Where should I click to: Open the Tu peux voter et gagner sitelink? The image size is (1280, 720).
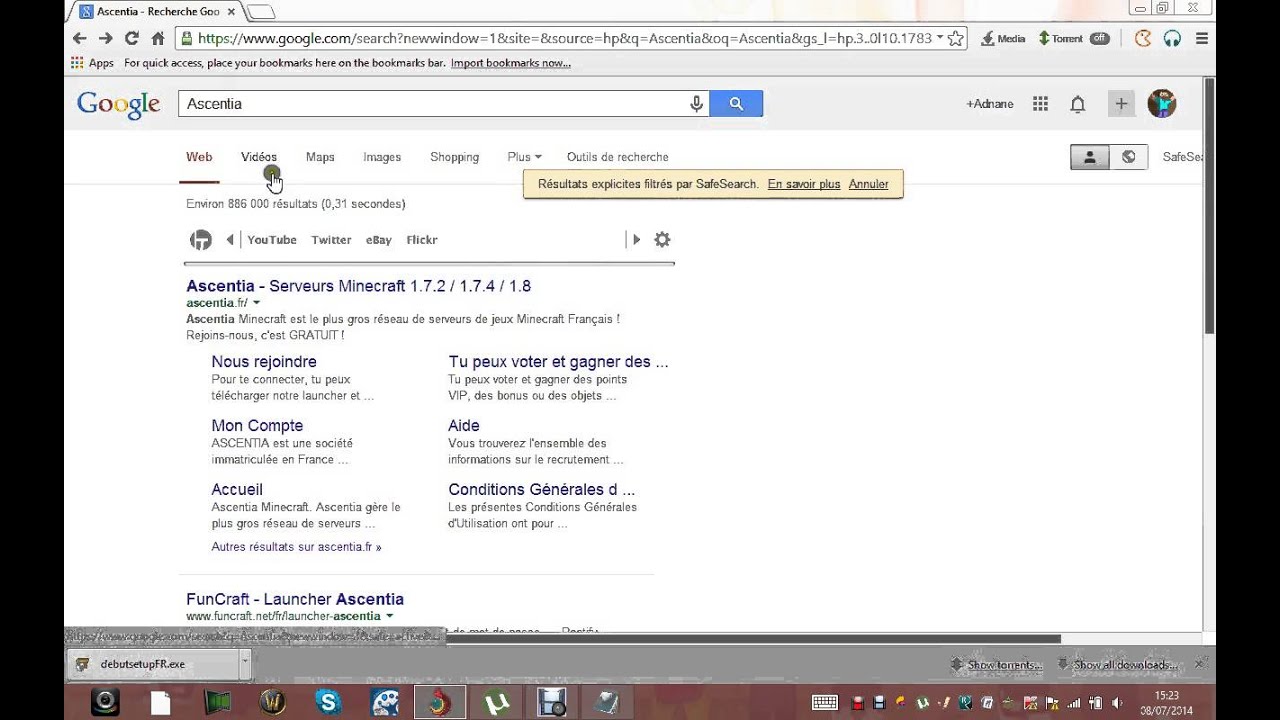pyautogui.click(x=558, y=362)
